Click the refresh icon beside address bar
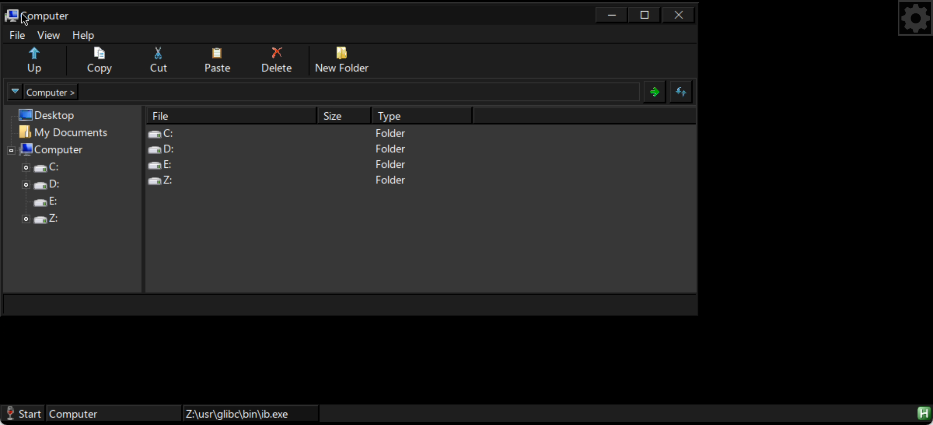 pyautogui.click(x=681, y=92)
